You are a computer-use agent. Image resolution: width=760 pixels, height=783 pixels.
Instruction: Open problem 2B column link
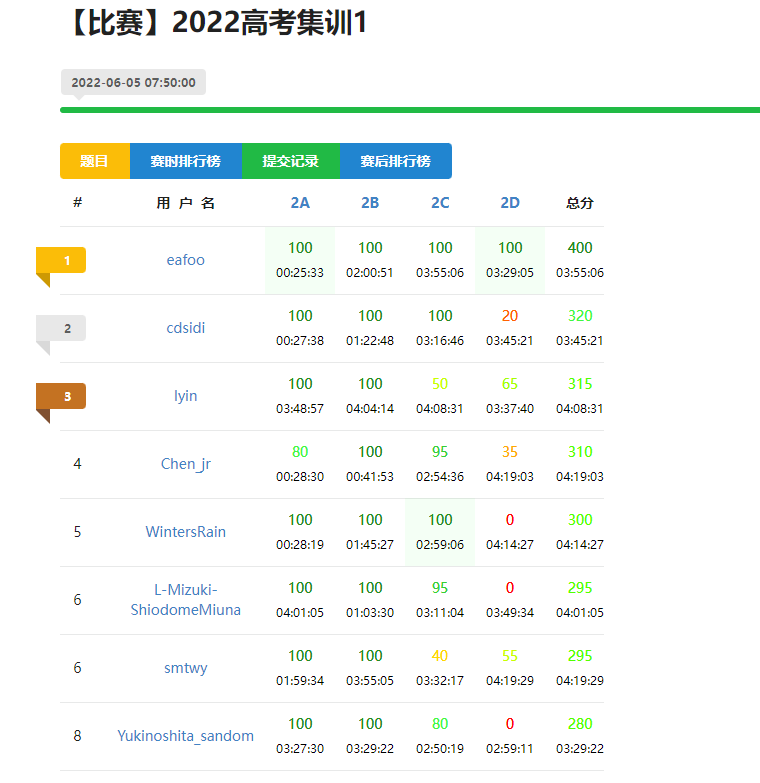tap(370, 203)
